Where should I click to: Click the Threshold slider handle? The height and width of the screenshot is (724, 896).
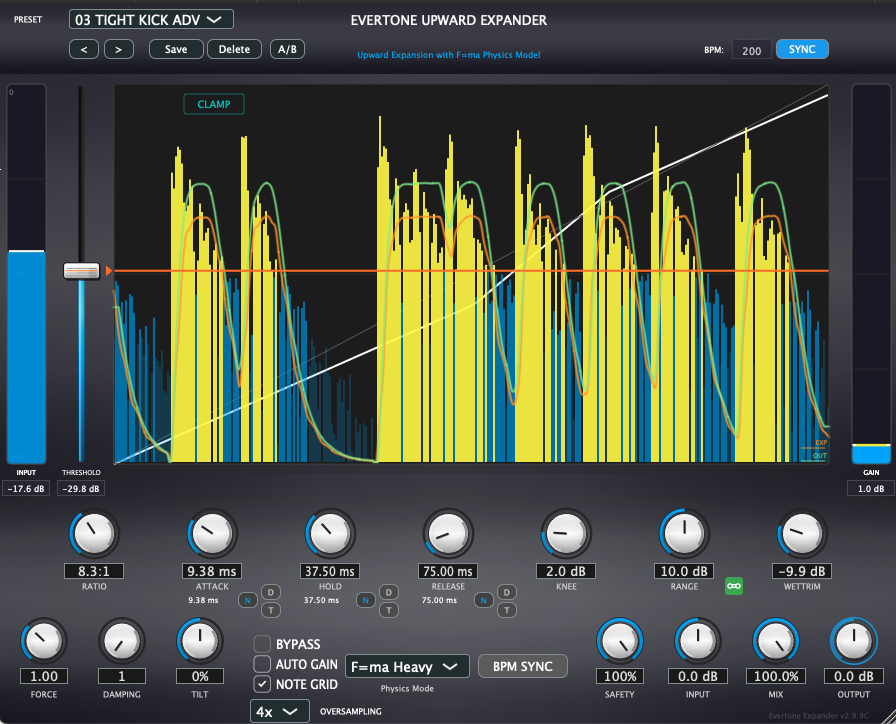point(81,271)
